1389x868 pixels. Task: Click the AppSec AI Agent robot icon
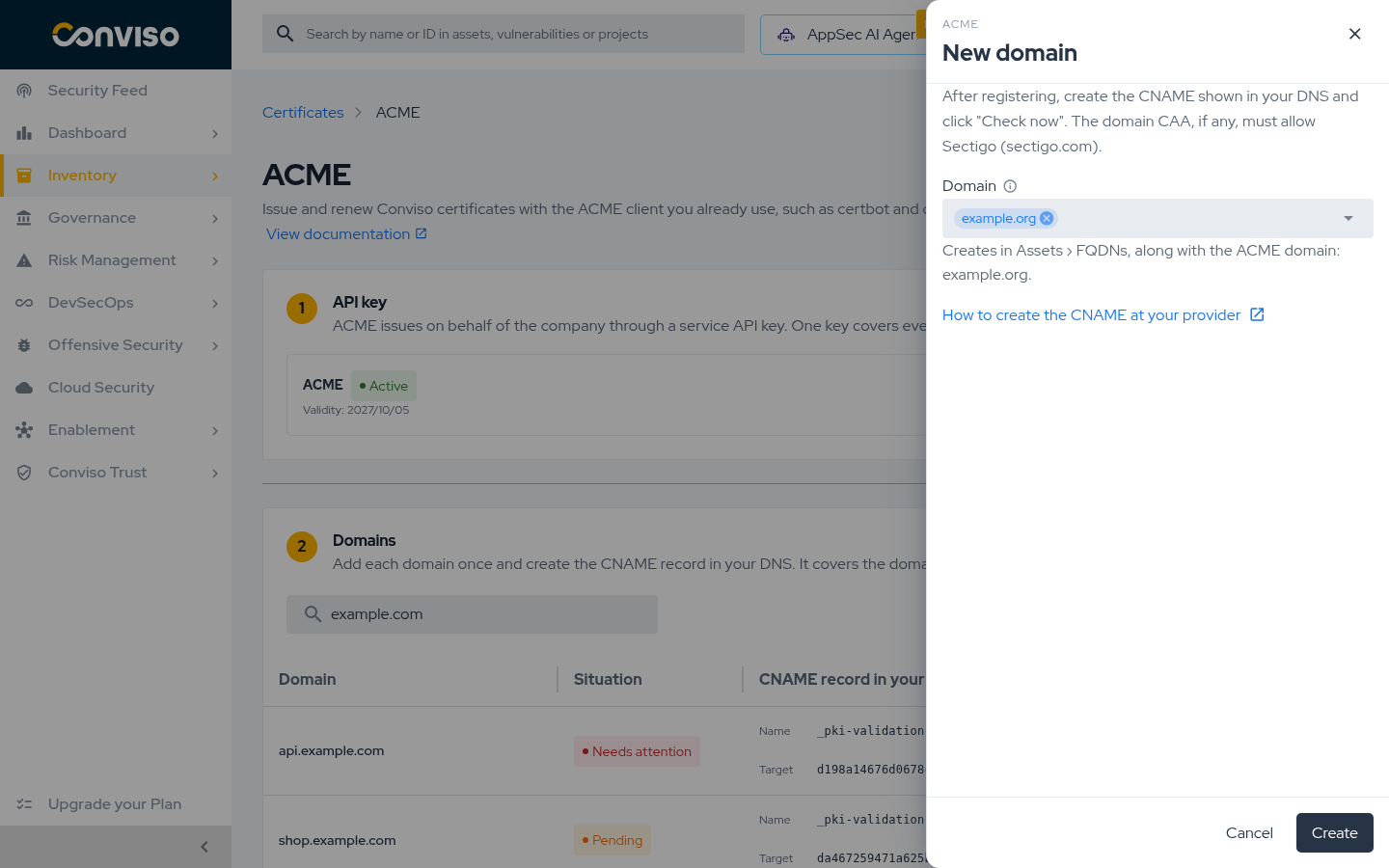(786, 35)
